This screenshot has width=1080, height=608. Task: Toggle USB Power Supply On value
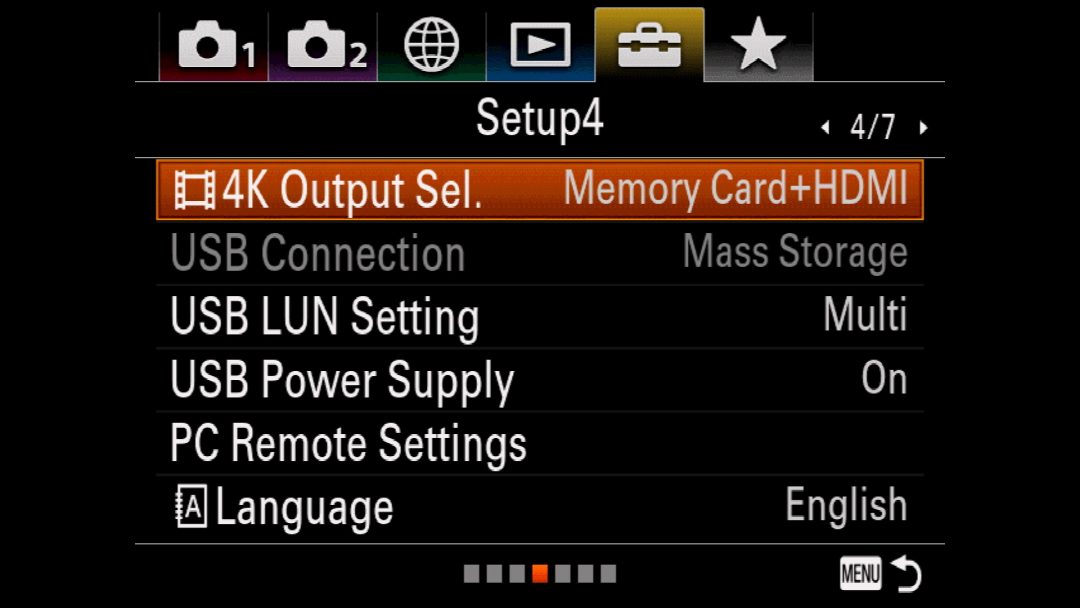[x=884, y=379]
